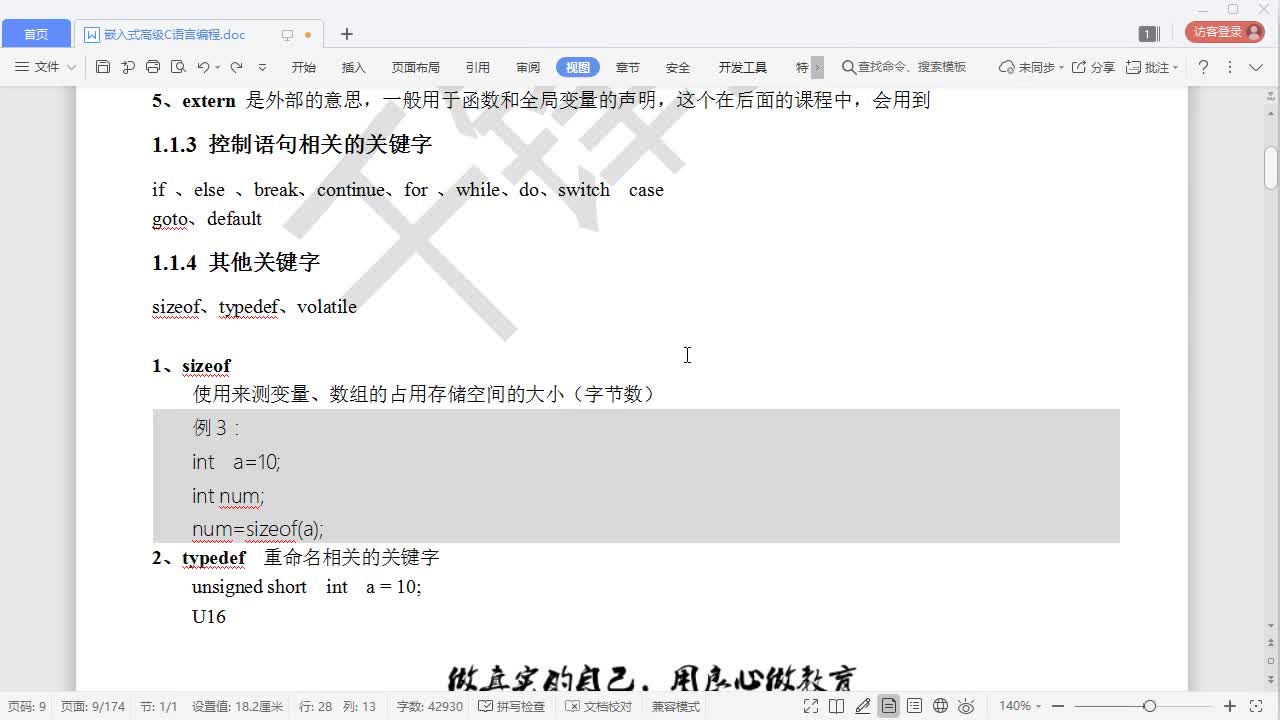Image resolution: width=1280 pixels, height=720 pixels.
Task: Click the 查找命令 search box
Action: [x=905, y=67]
